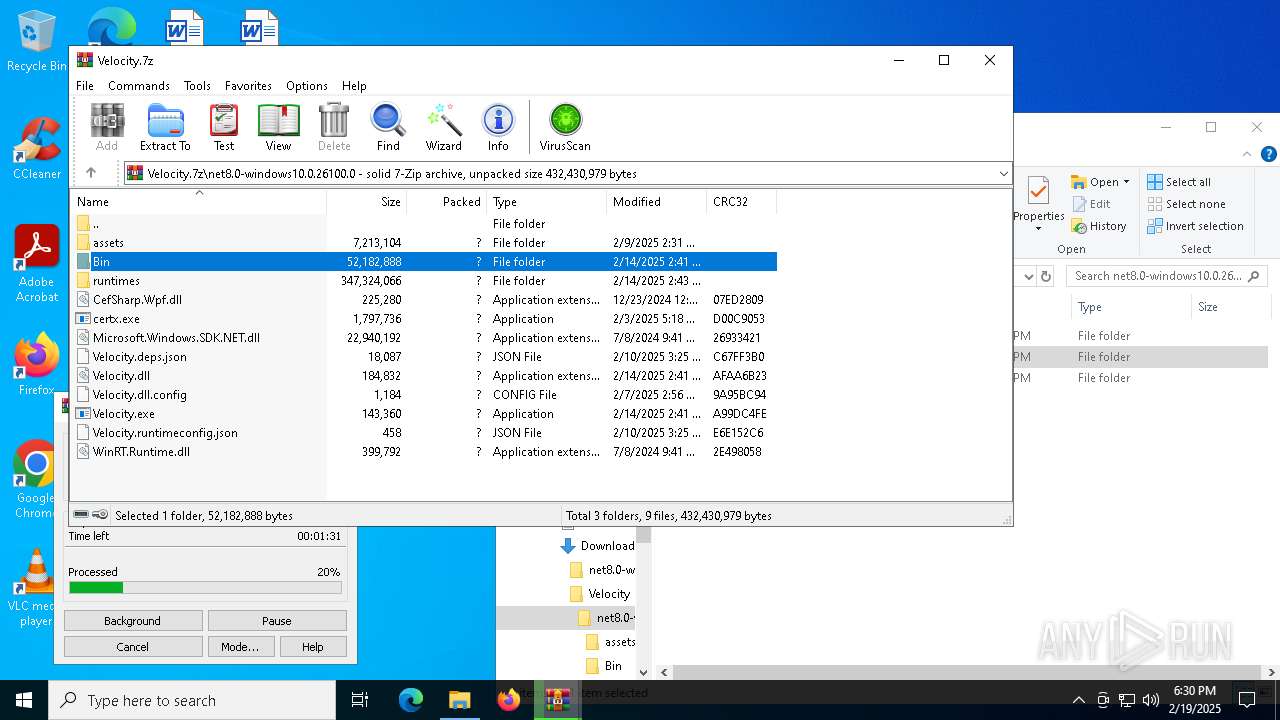Image resolution: width=1280 pixels, height=720 pixels.
Task: Open the File menu
Action: pyautogui.click(x=85, y=86)
